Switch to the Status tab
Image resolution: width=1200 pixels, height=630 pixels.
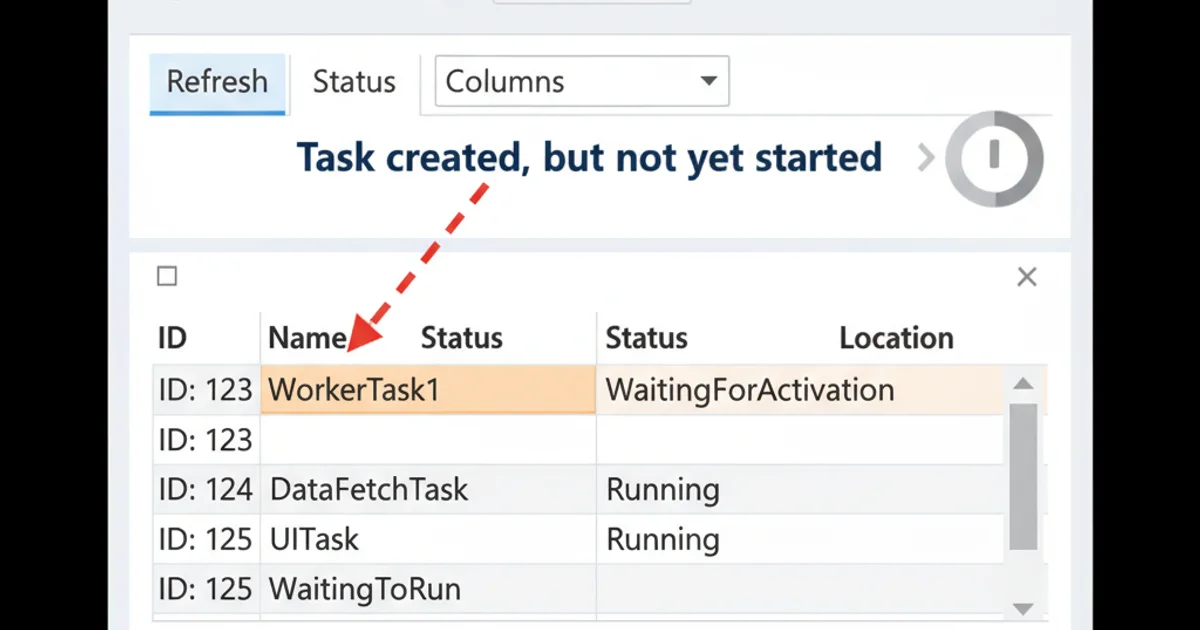coord(353,83)
